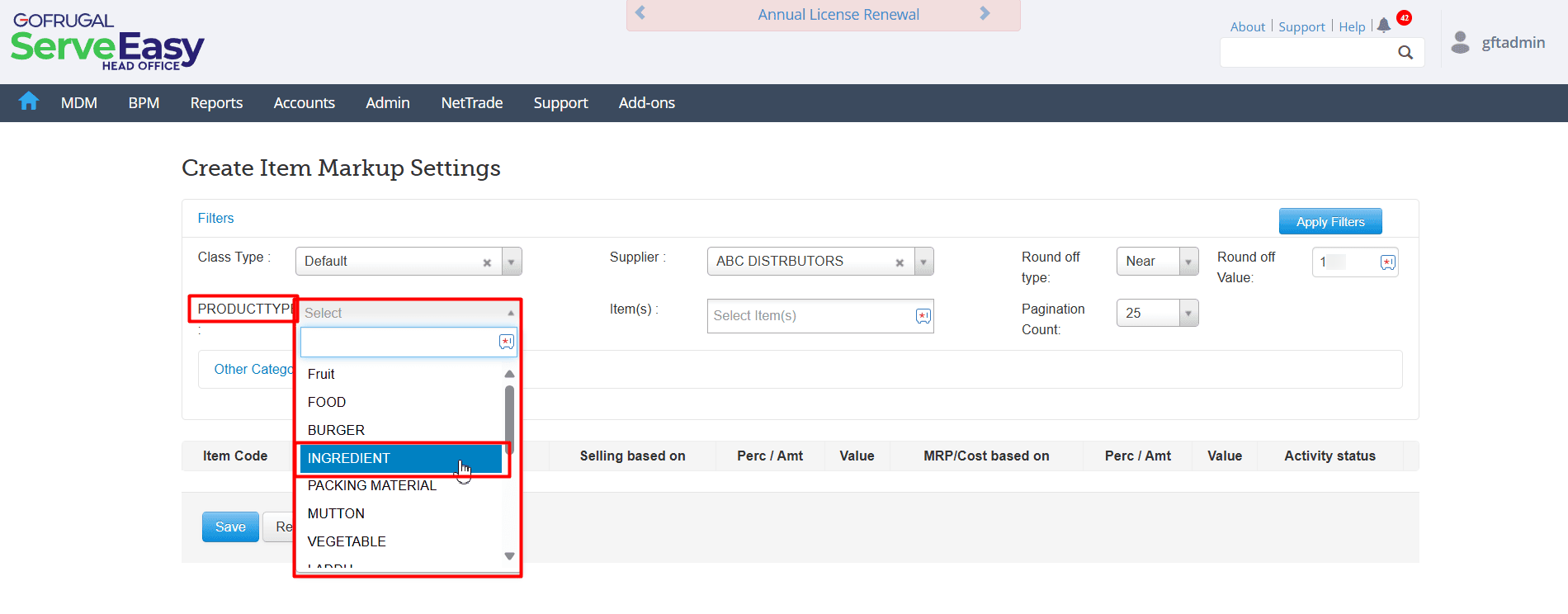This screenshot has width=1568, height=614.
Task: Click the Save button
Action: coord(230,527)
